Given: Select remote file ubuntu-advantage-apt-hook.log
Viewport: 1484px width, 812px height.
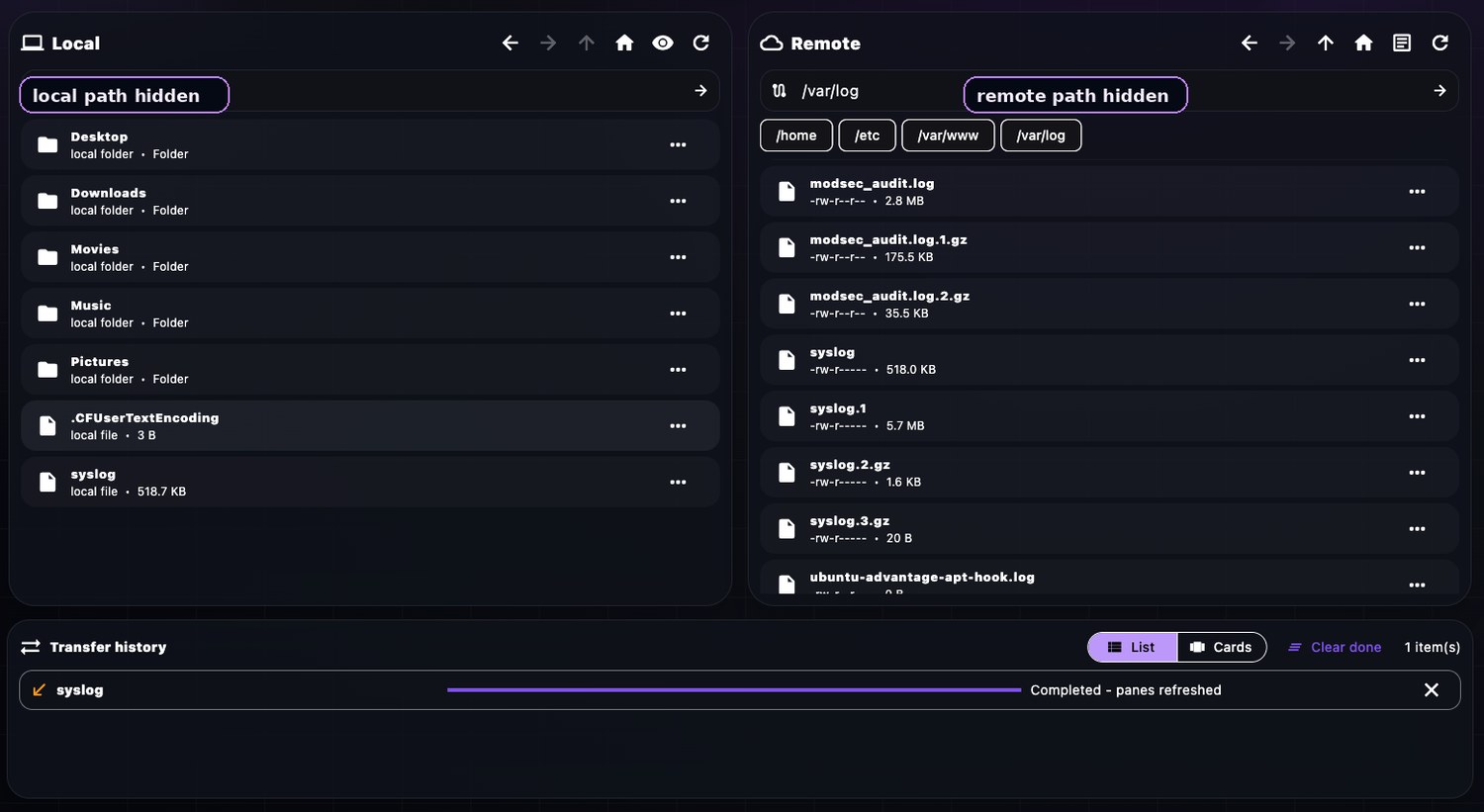Looking at the screenshot, I should click(x=1109, y=579).
